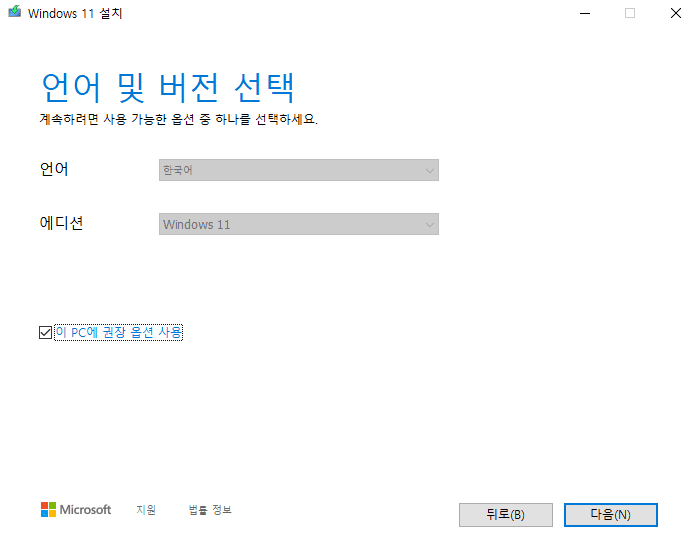This screenshot has width=696, height=549.
Task: Click the Windows 11 setup icon in title bar
Action: [x=15, y=12]
